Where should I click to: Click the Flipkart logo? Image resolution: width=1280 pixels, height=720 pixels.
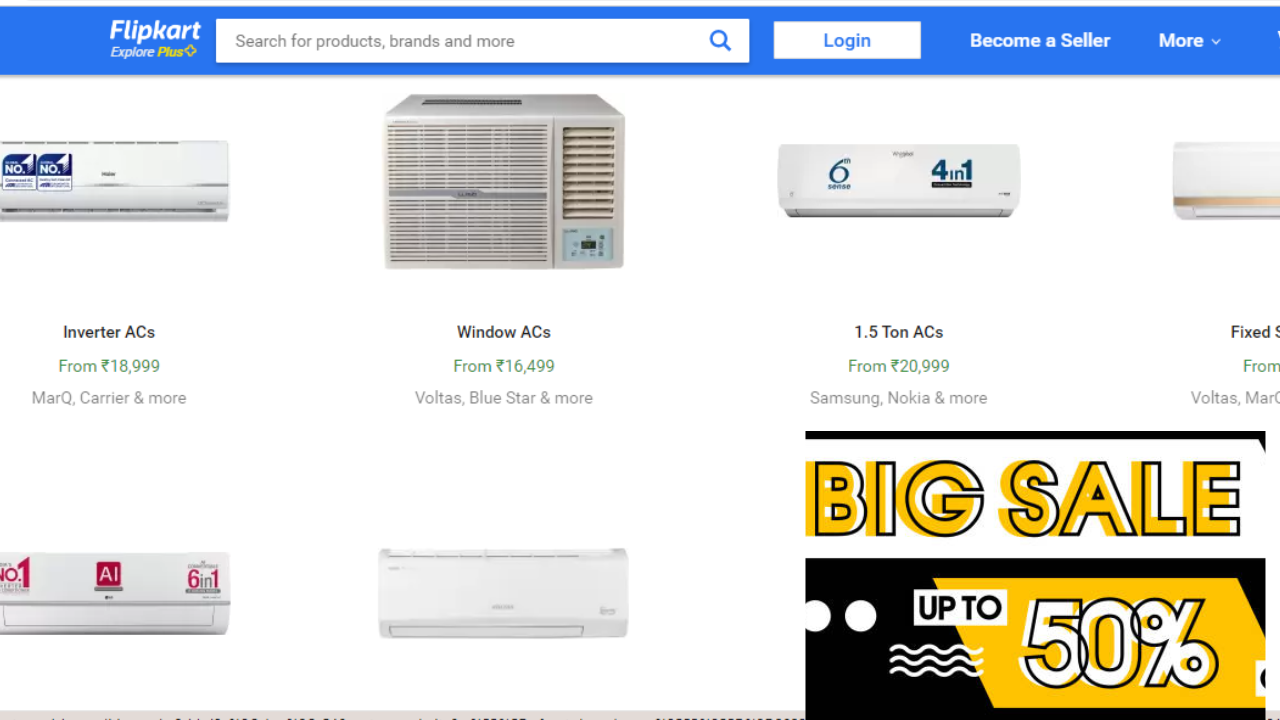[155, 31]
